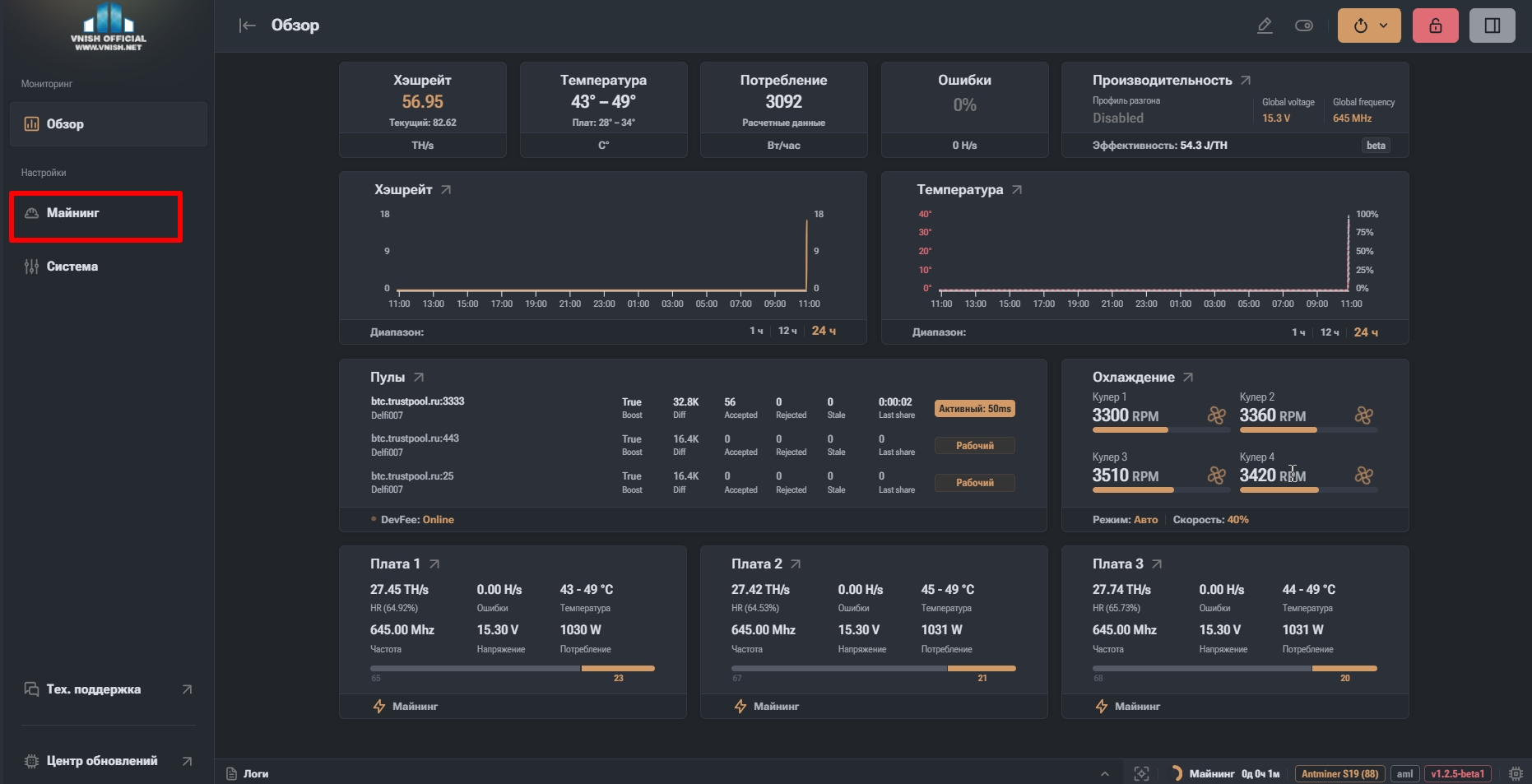Screen dimensions: 1532x784
Task: Click Global frequency 645 MHz value
Action: point(1352,118)
